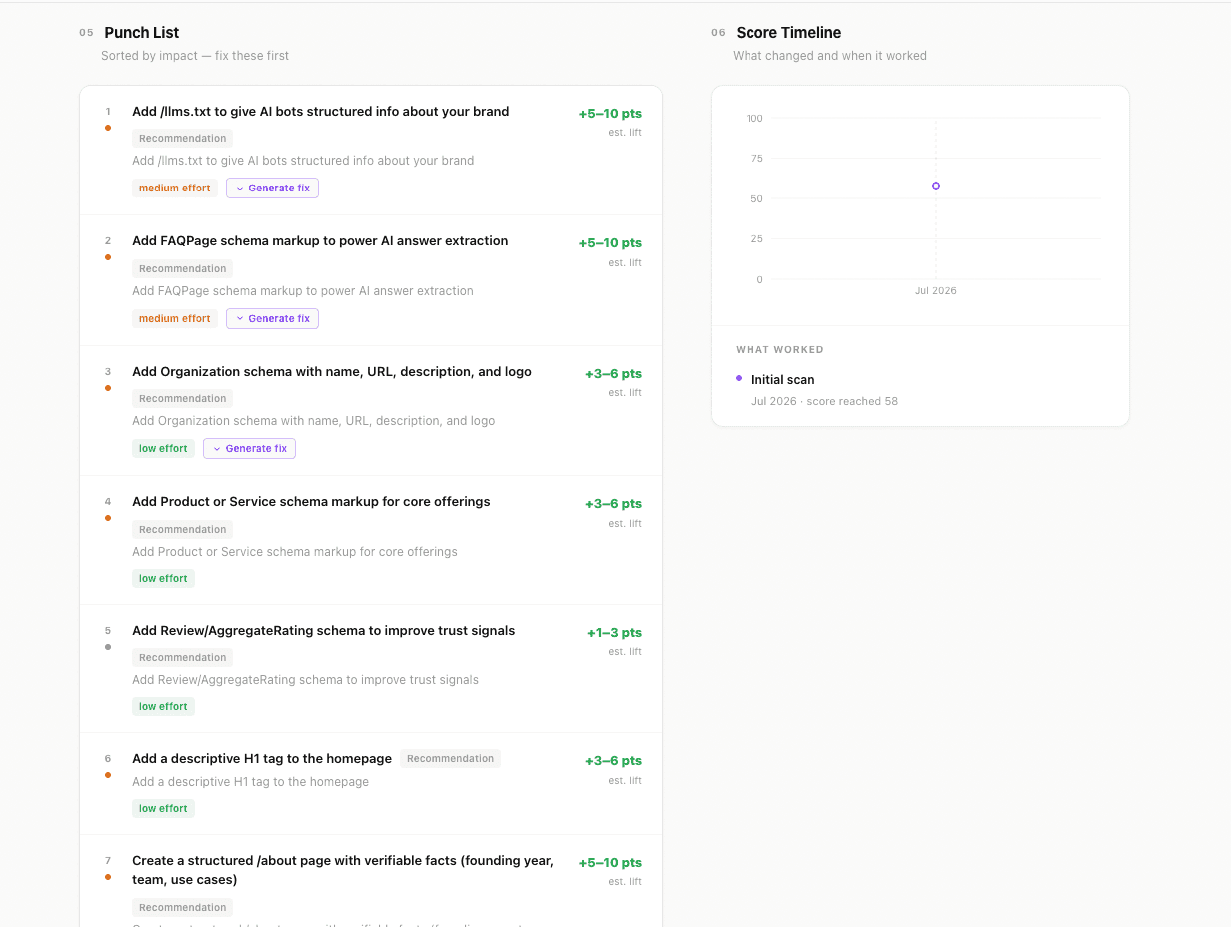Screen dimensions: 1231x927
Task: Click What changed and when it worked subtitle
Action: click(x=830, y=56)
